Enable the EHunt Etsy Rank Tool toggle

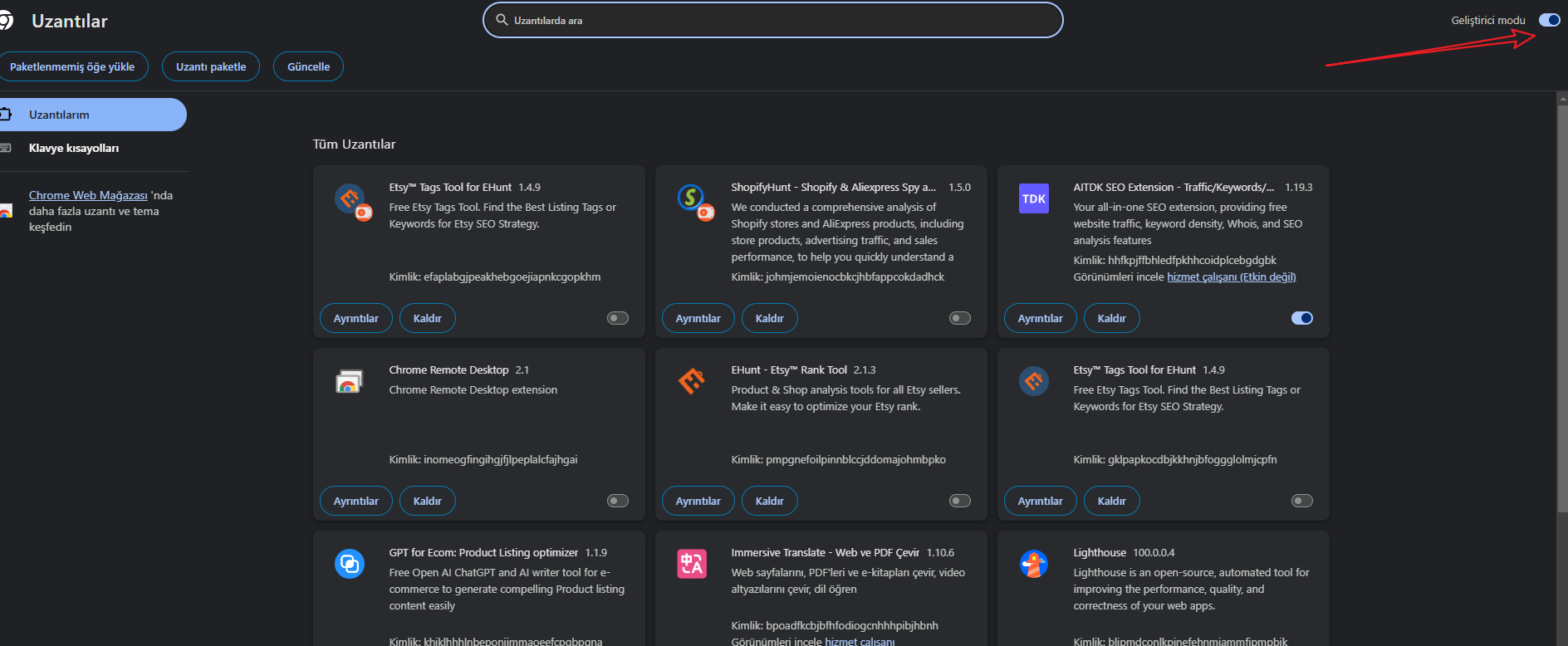(x=959, y=501)
